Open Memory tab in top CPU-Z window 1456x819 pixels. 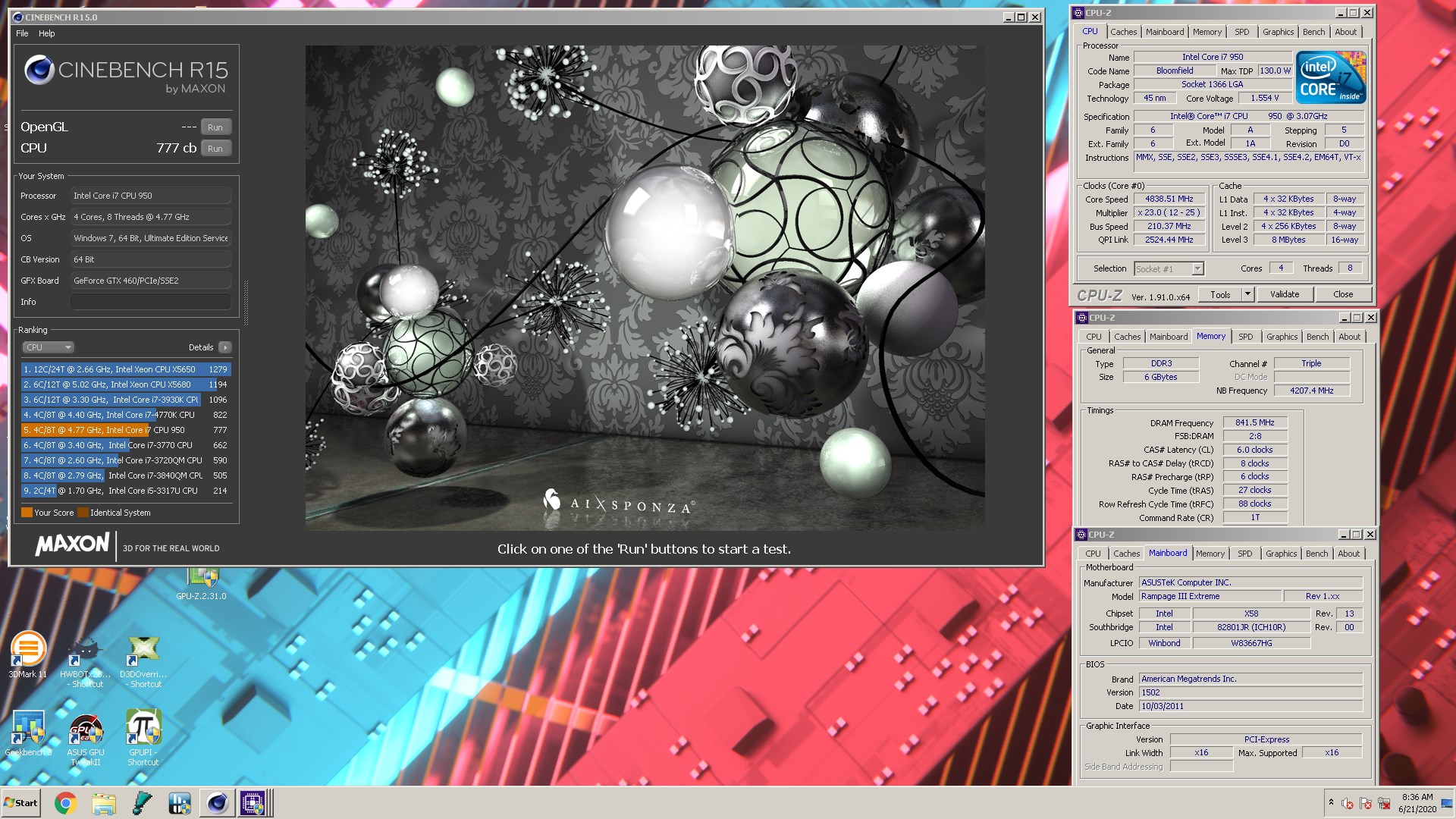(1207, 32)
